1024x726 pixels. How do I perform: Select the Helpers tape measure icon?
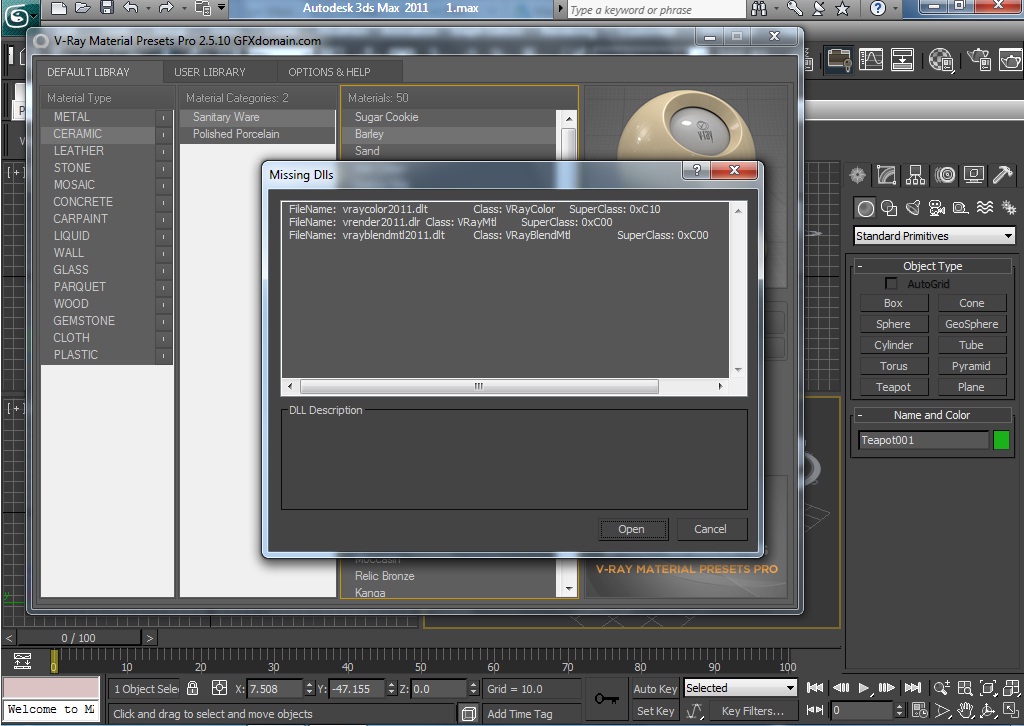(961, 208)
